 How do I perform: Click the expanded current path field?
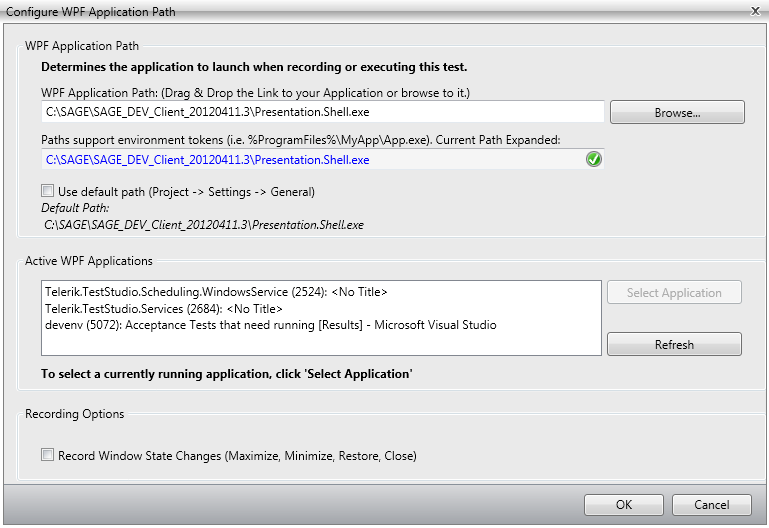click(310, 159)
